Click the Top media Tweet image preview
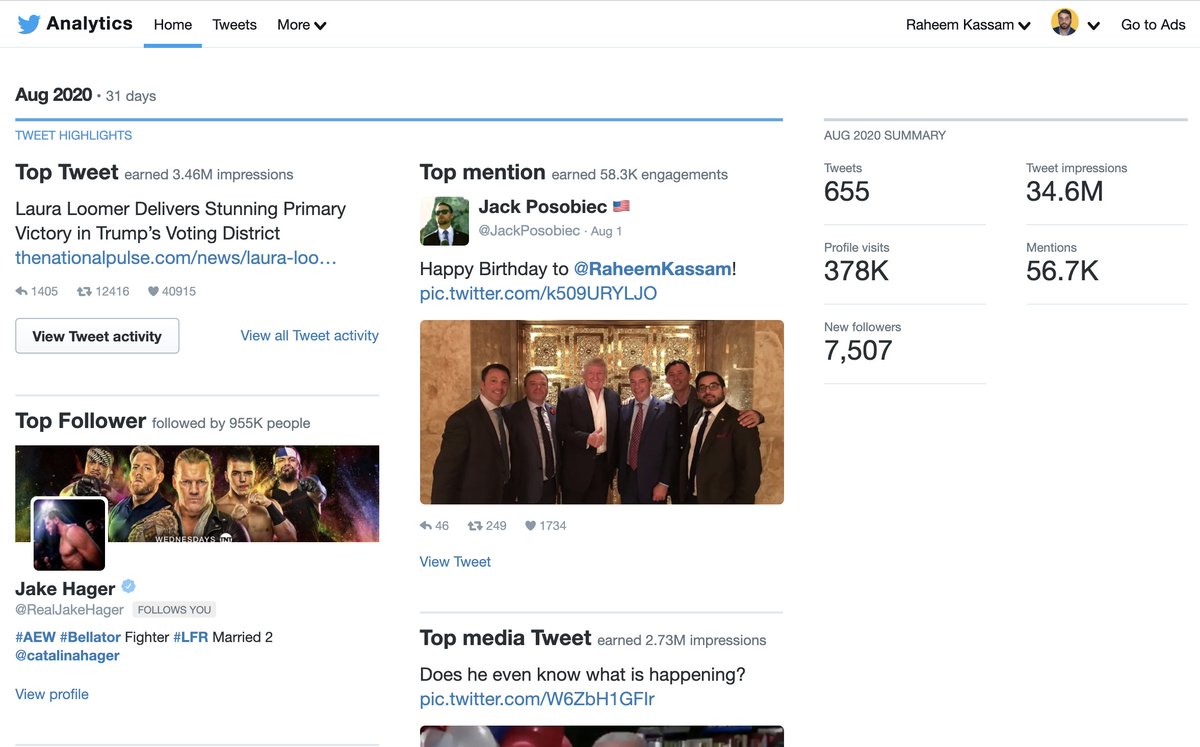This screenshot has height=747, width=1200. (x=602, y=736)
